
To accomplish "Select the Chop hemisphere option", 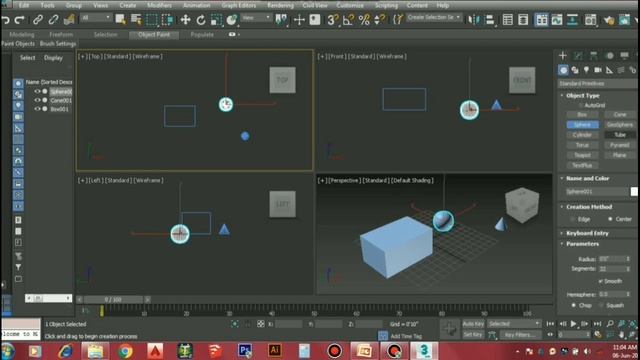I will coord(573,305).
